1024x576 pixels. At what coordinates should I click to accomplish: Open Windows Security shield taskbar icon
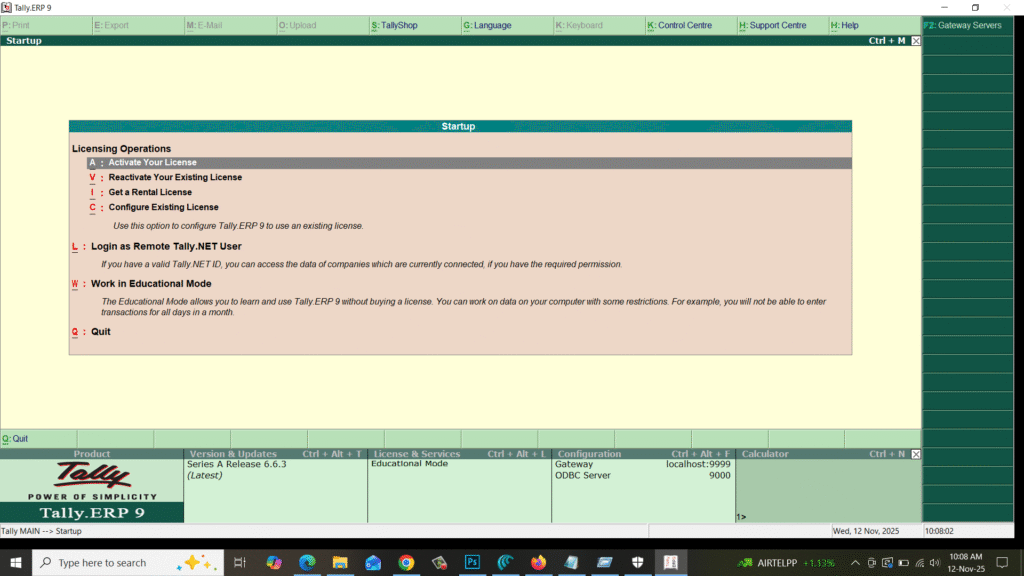point(637,563)
